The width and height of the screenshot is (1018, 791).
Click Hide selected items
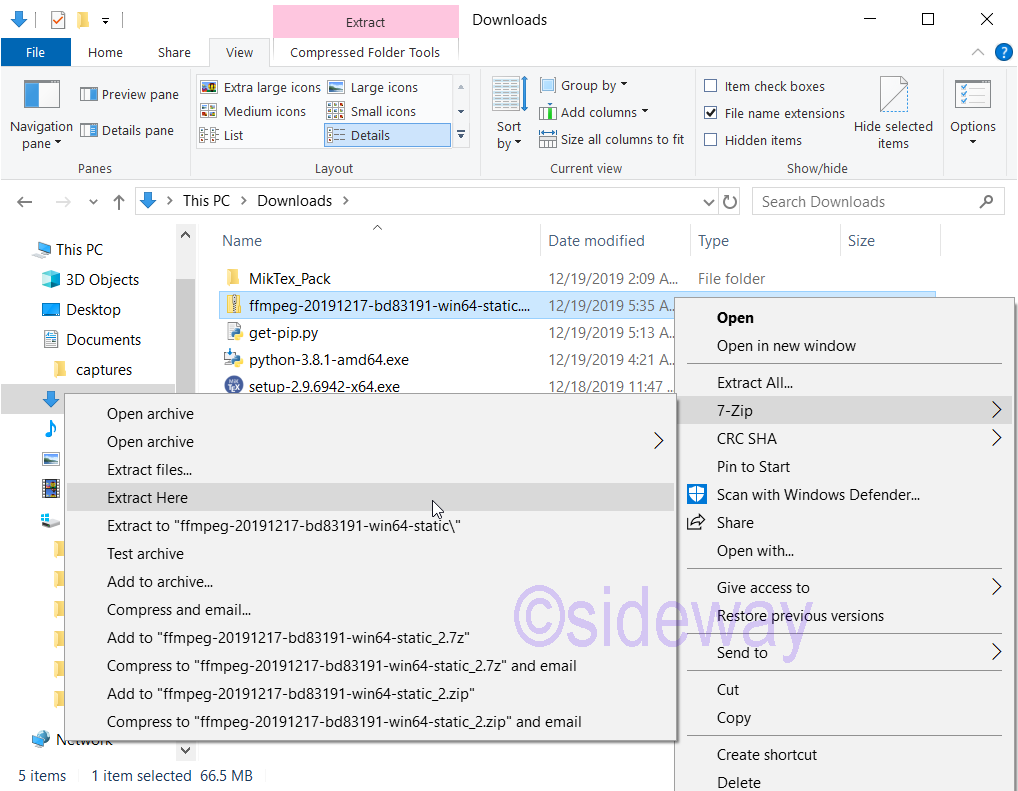[893, 114]
